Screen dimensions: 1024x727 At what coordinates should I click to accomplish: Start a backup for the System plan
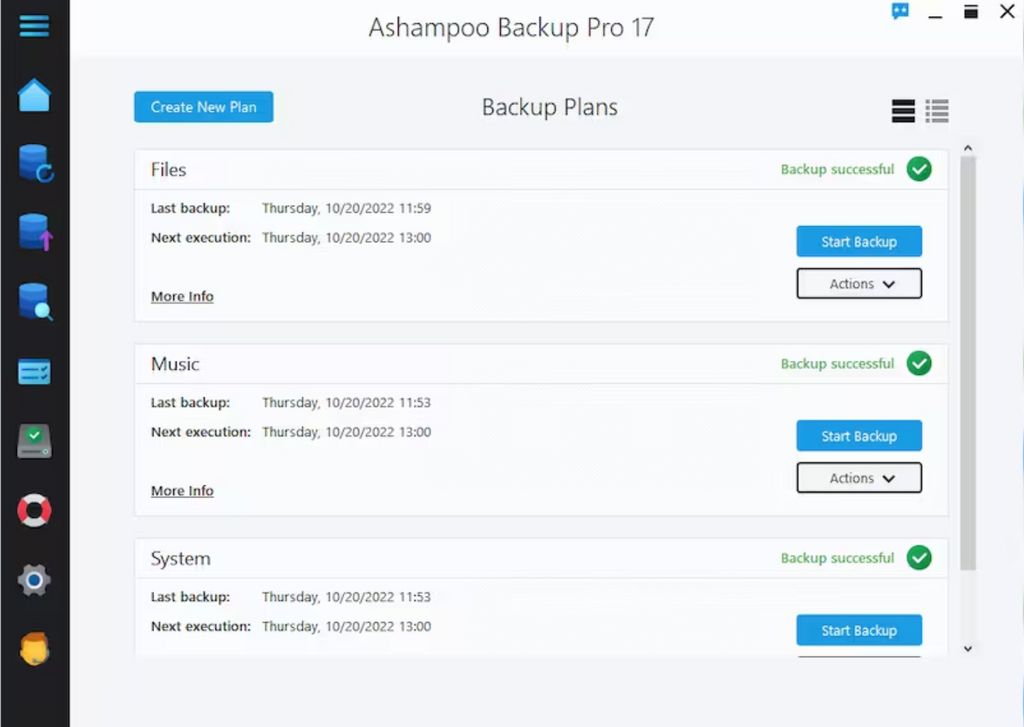coord(858,630)
